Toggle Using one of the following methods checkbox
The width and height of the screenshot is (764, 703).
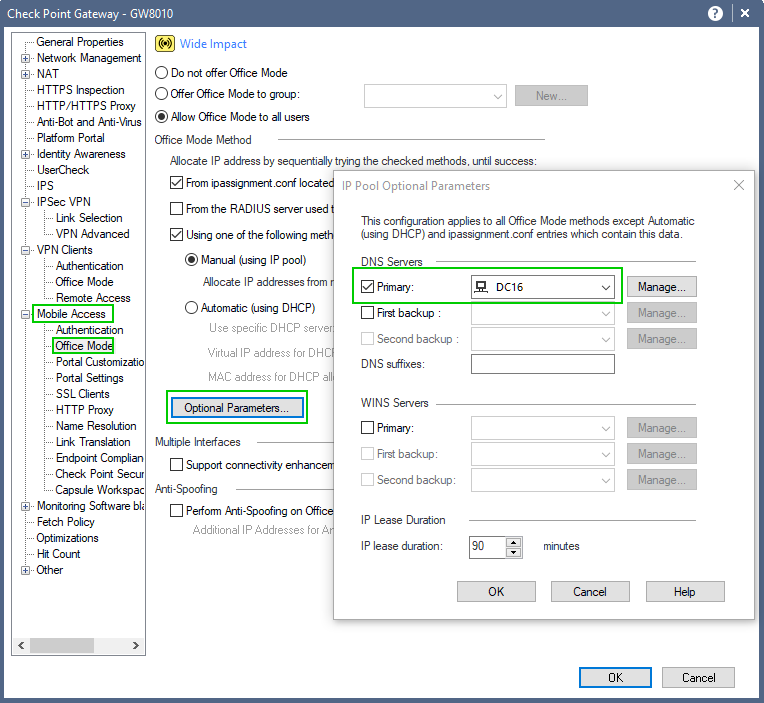[x=176, y=235]
